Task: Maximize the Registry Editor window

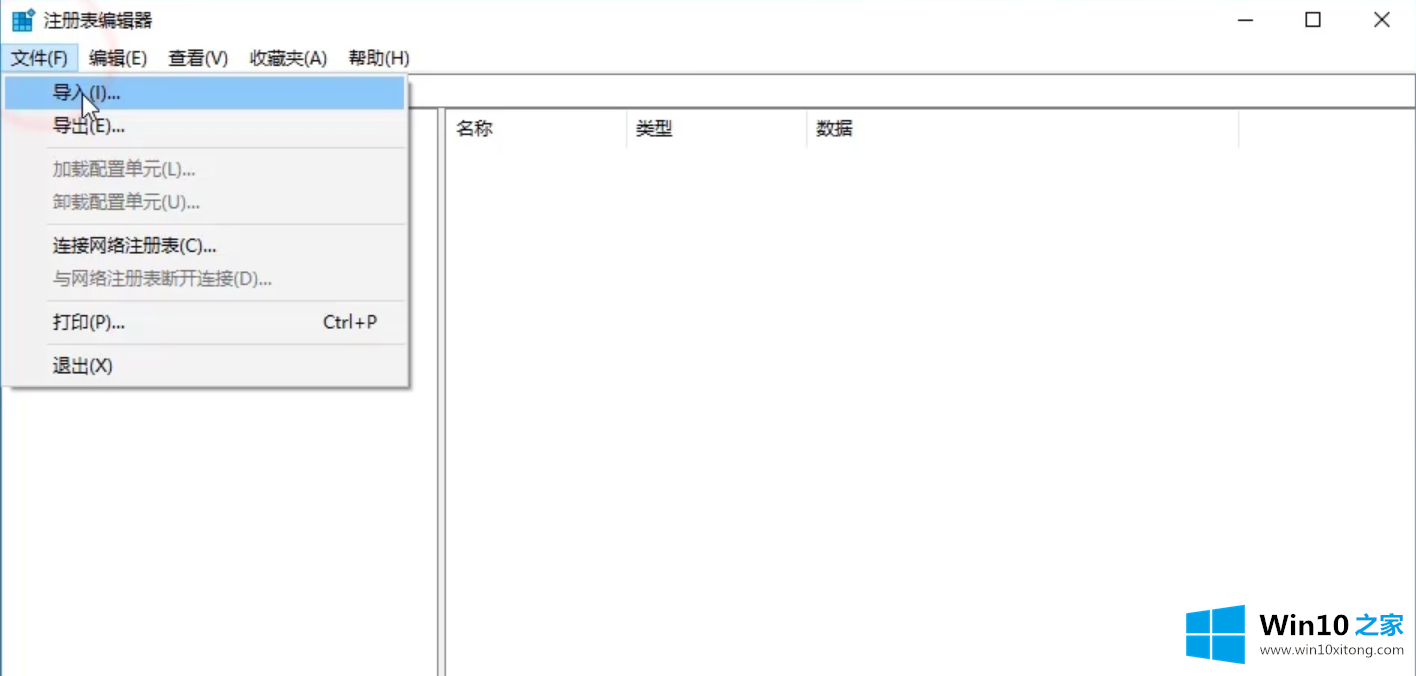Action: click(1313, 20)
